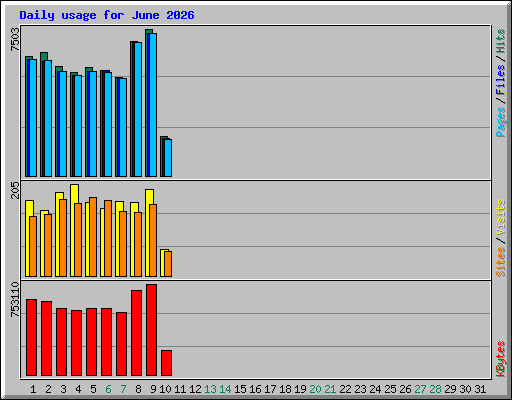Click day 17 on the x-axis
Screen dimensions: 512x400
tap(270, 389)
